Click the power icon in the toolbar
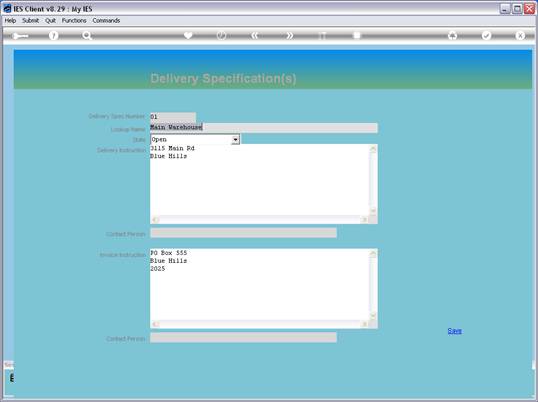Screen dimensions: 538x402 click(222, 35)
